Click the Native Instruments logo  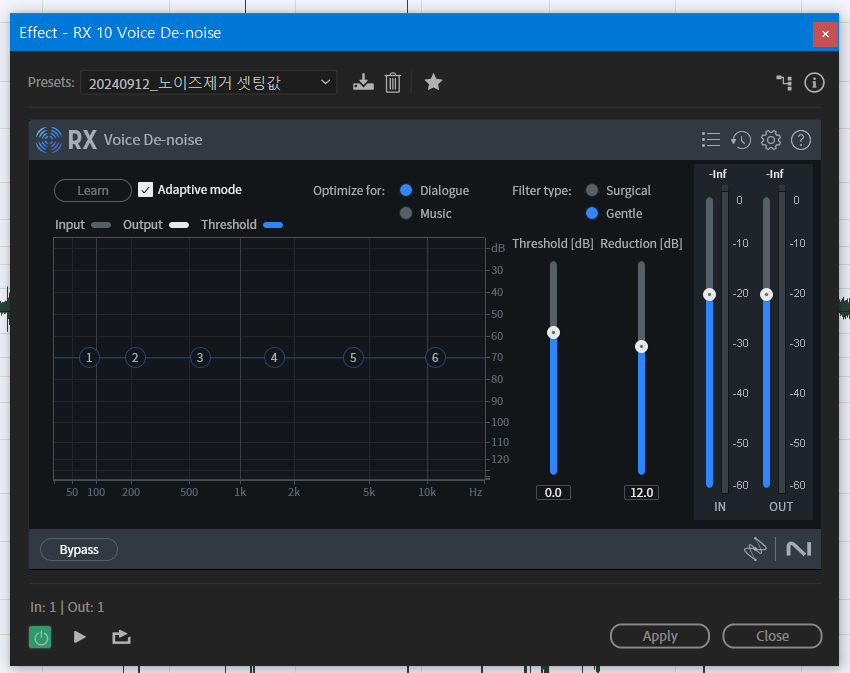tap(799, 549)
